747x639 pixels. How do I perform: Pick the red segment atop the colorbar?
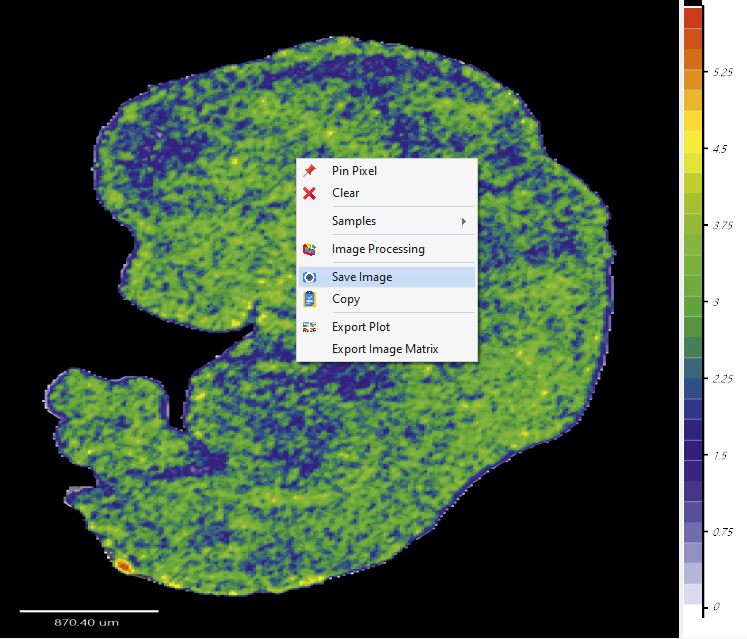(693, 18)
